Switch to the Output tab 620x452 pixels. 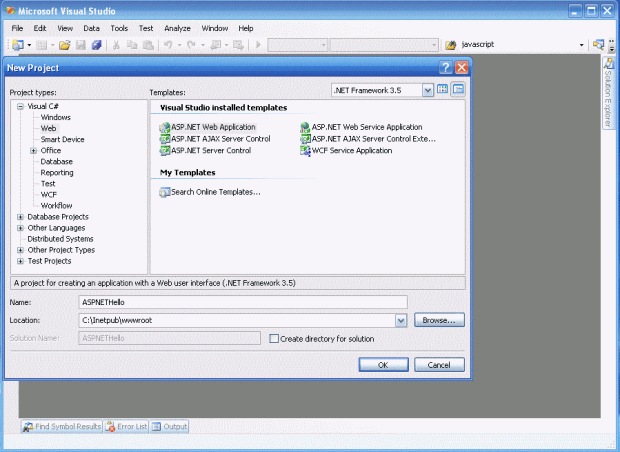point(170,427)
